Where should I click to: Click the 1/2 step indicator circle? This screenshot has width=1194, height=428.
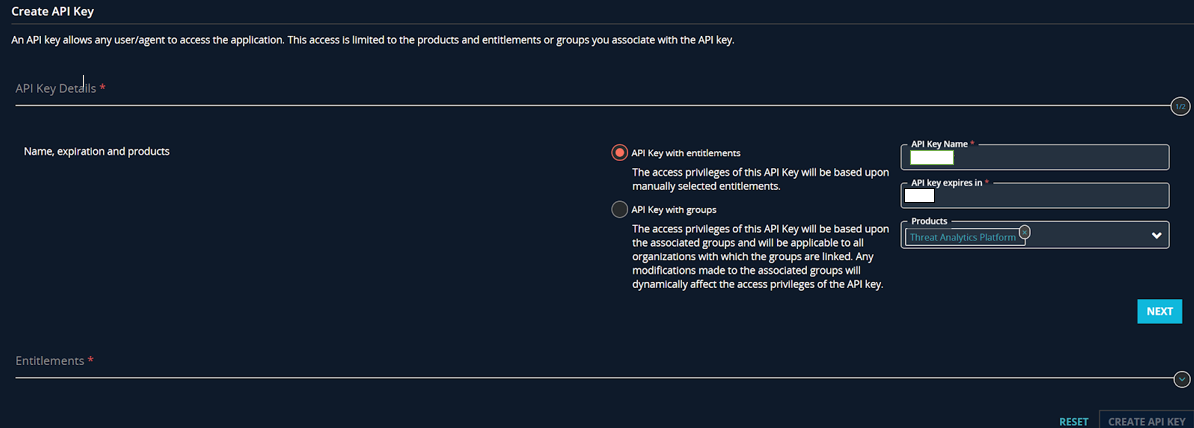[x=1180, y=106]
